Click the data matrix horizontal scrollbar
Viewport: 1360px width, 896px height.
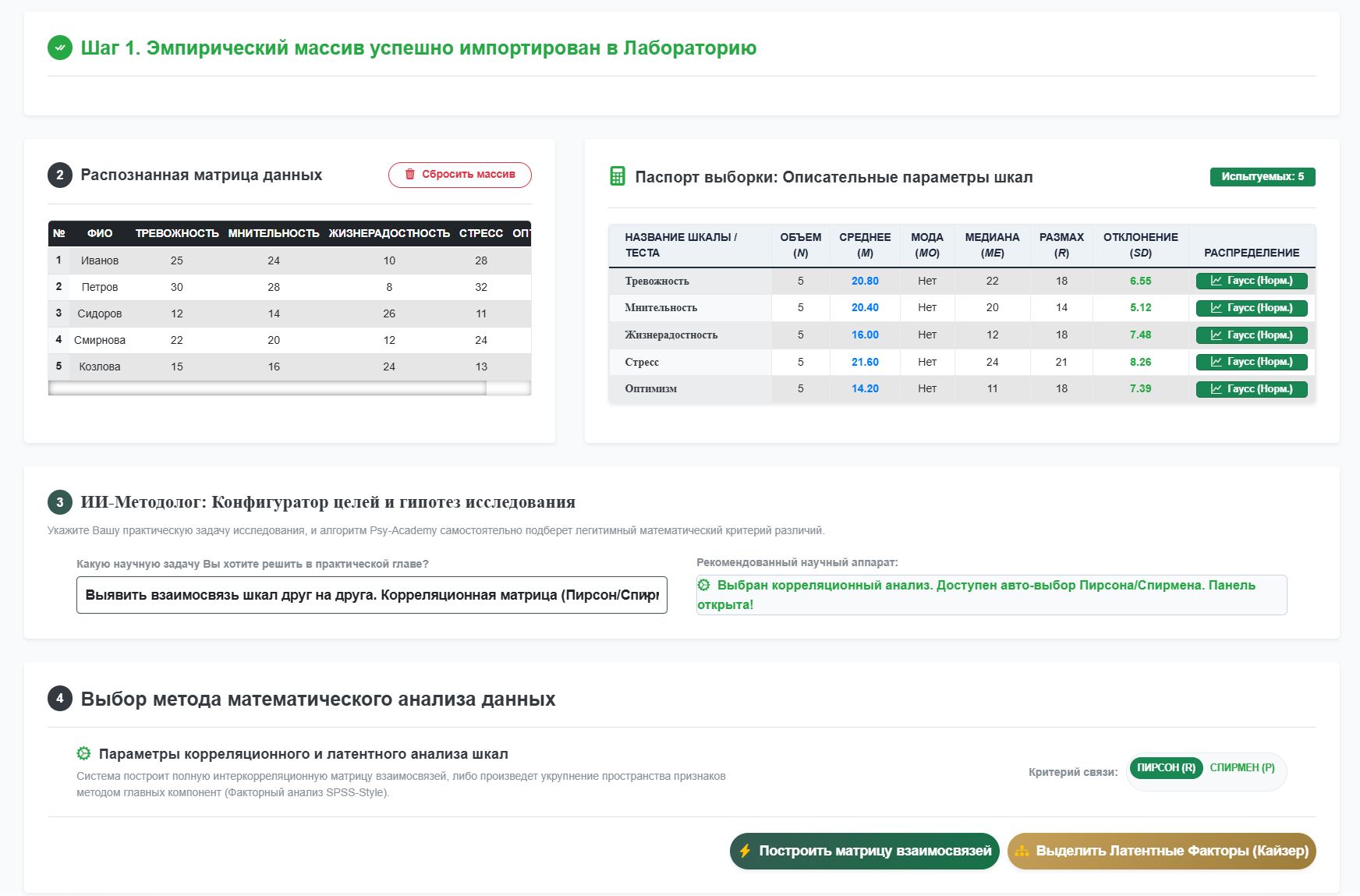click(x=267, y=388)
